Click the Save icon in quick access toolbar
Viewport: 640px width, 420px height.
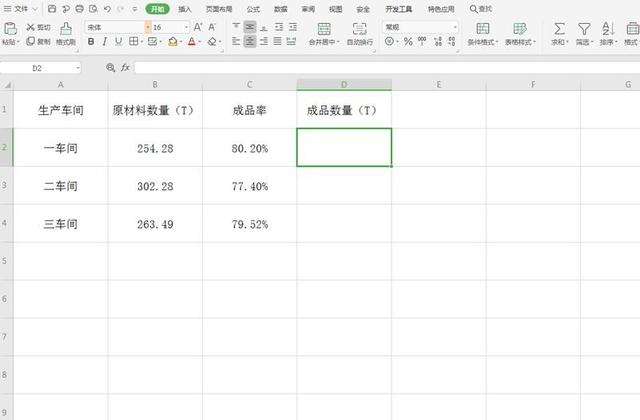(x=52, y=9)
